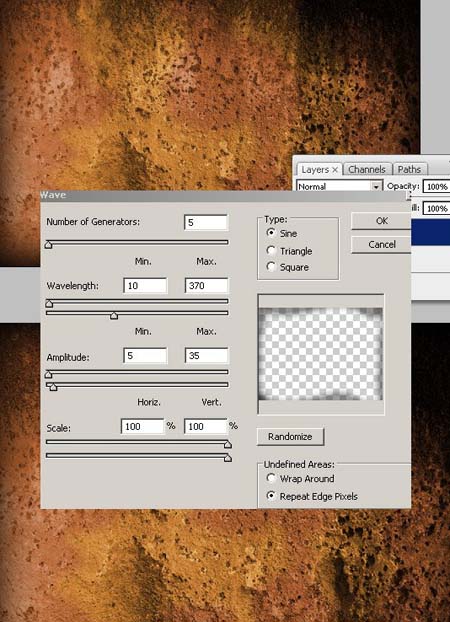Choose Wrap Around for undefined areas
This screenshot has width=450, height=622.
coord(271,478)
